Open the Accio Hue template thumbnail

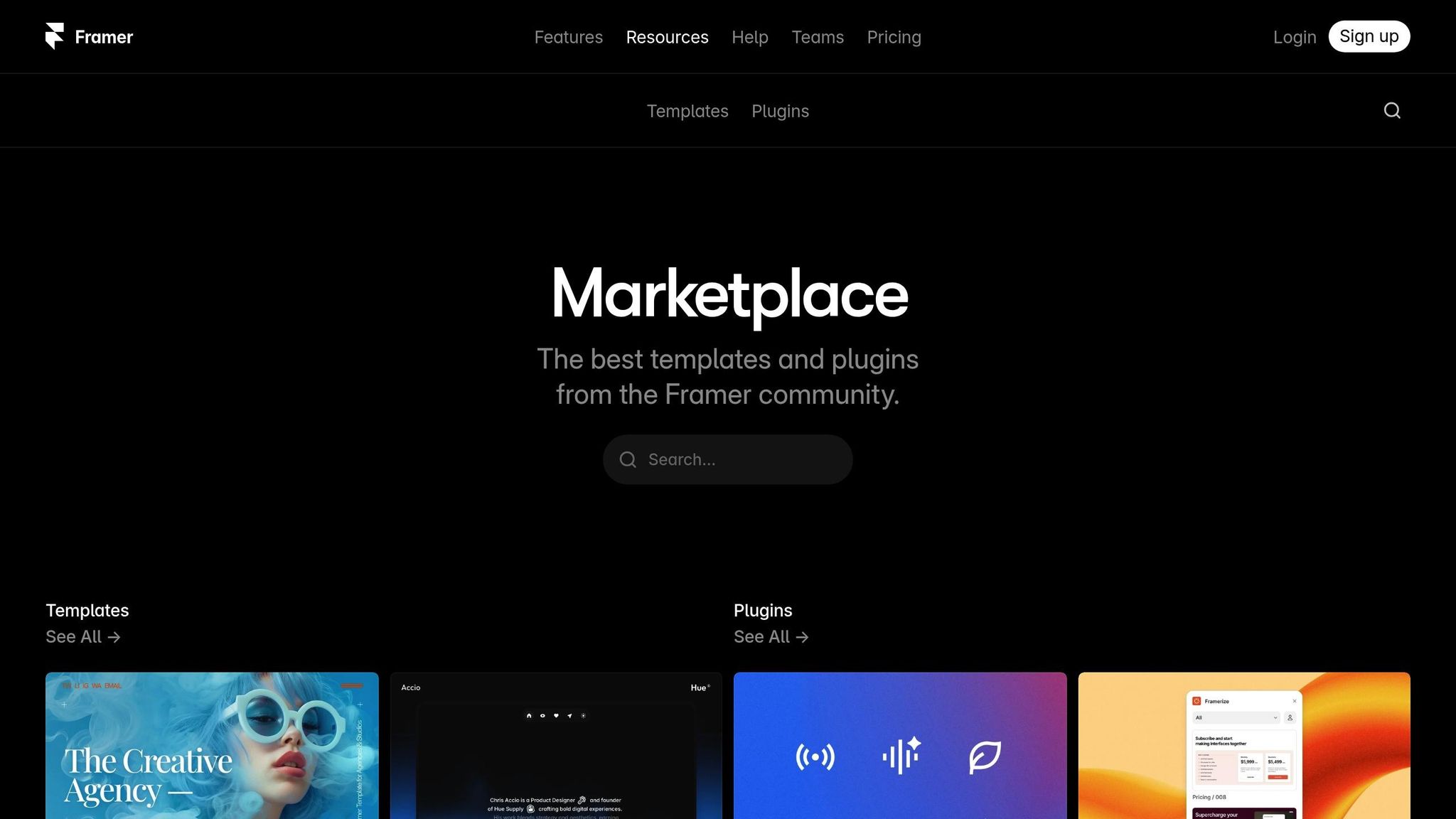coord(556,746)
